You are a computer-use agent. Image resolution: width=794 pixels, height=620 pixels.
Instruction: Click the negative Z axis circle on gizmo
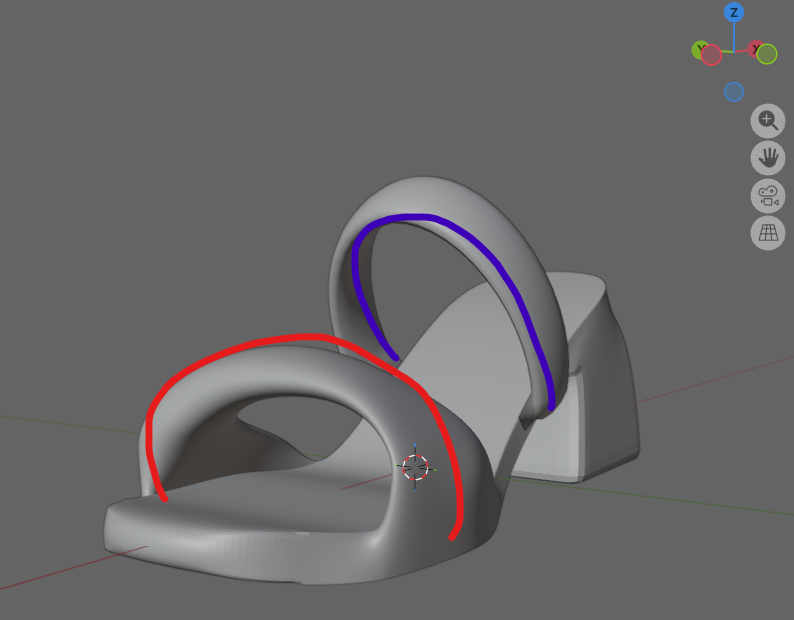[734, 92]
